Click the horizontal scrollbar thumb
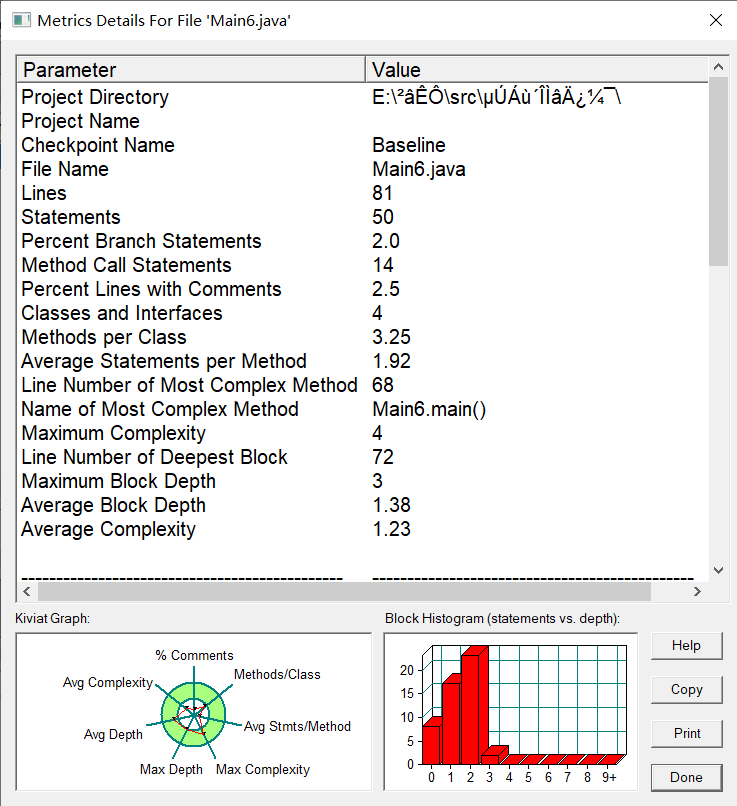Screen dimensions: 737x806 click(344, 592)
